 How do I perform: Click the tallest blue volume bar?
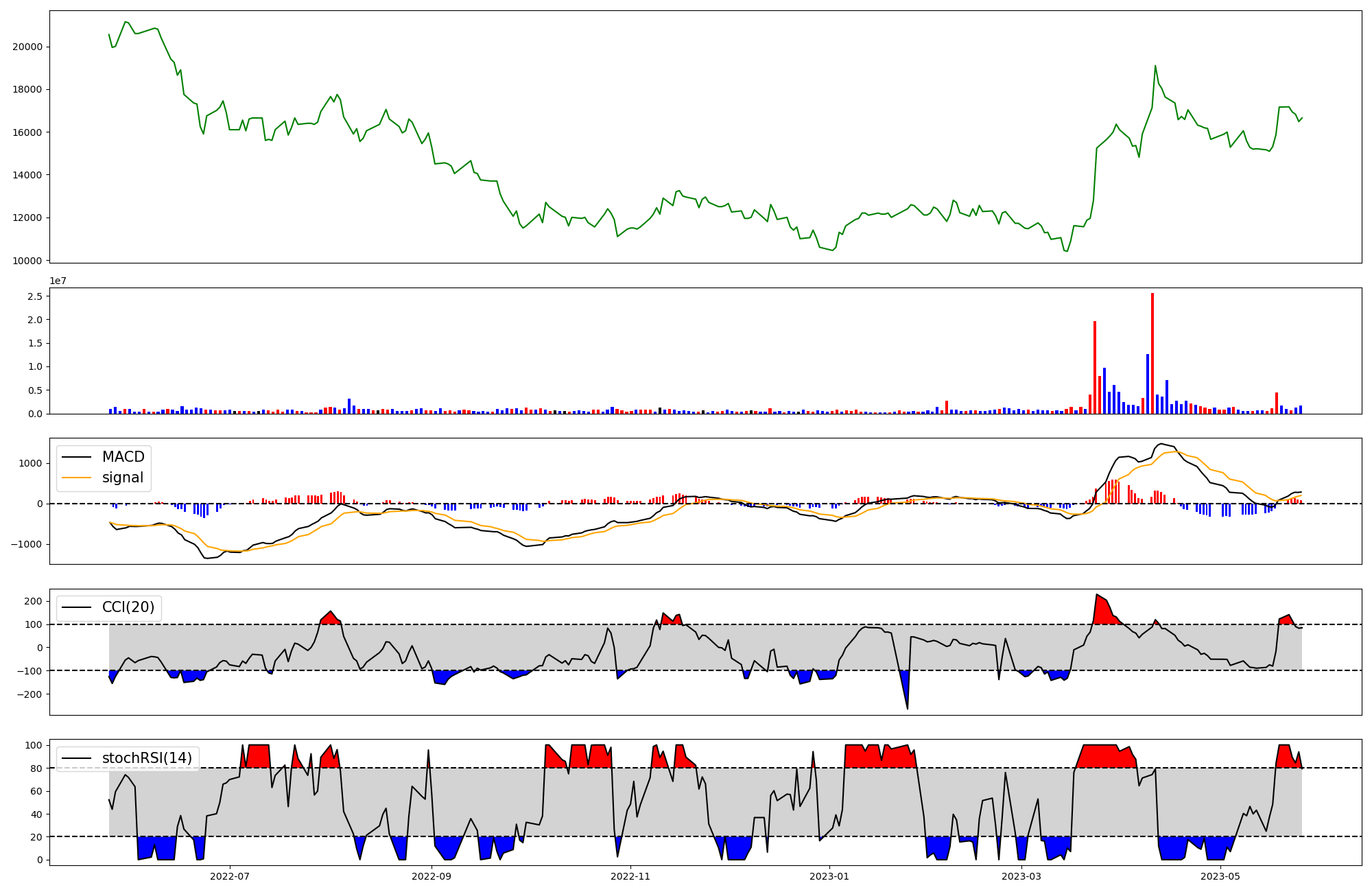pos(1148,384)
